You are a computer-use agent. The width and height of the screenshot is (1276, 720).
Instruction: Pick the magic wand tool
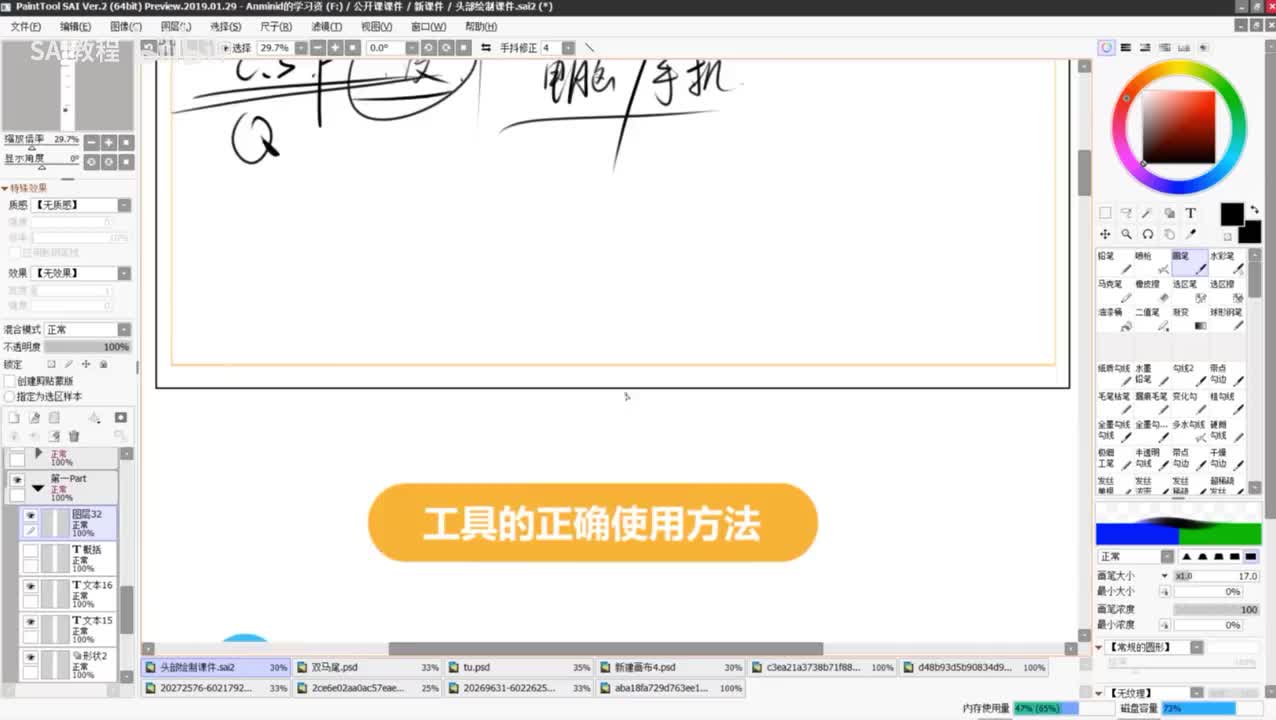(1147, 213)
